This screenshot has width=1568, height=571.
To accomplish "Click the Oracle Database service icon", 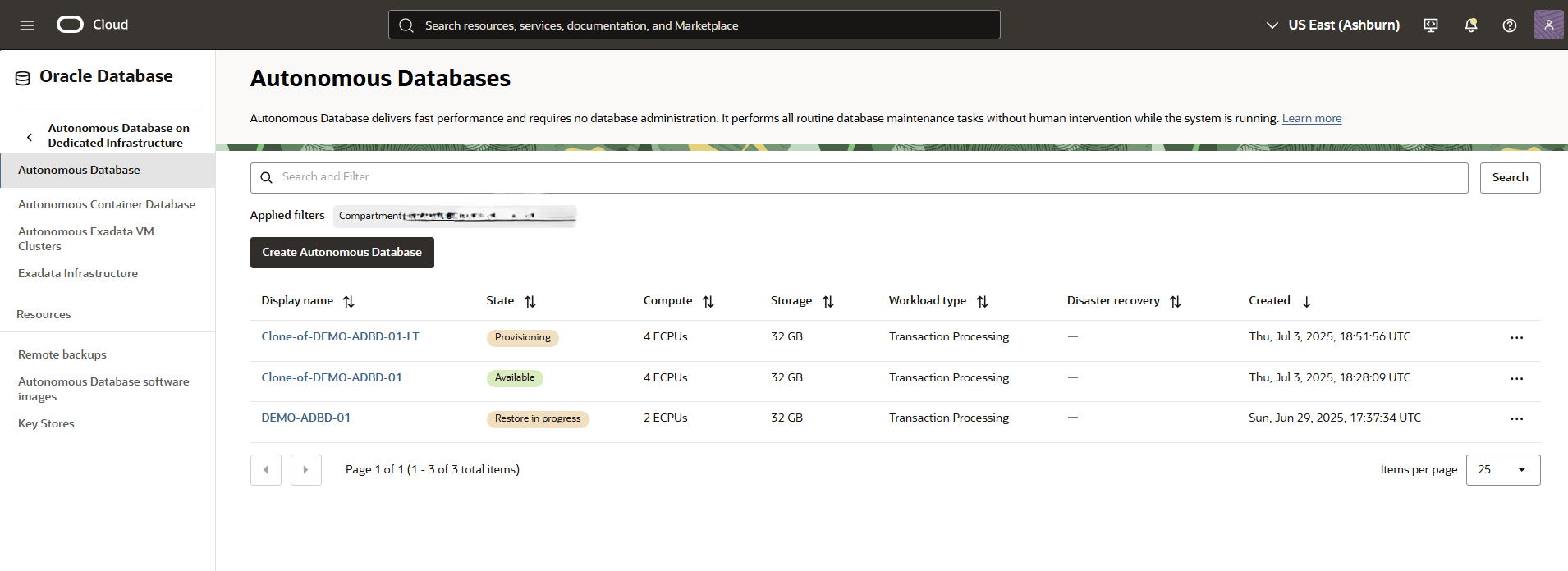I will point(23,78).
